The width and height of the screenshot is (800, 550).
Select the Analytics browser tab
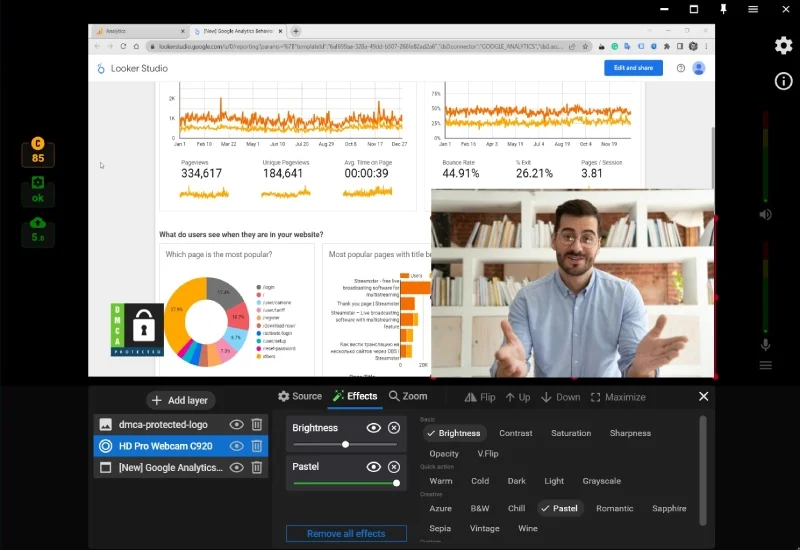coord(140,31)
